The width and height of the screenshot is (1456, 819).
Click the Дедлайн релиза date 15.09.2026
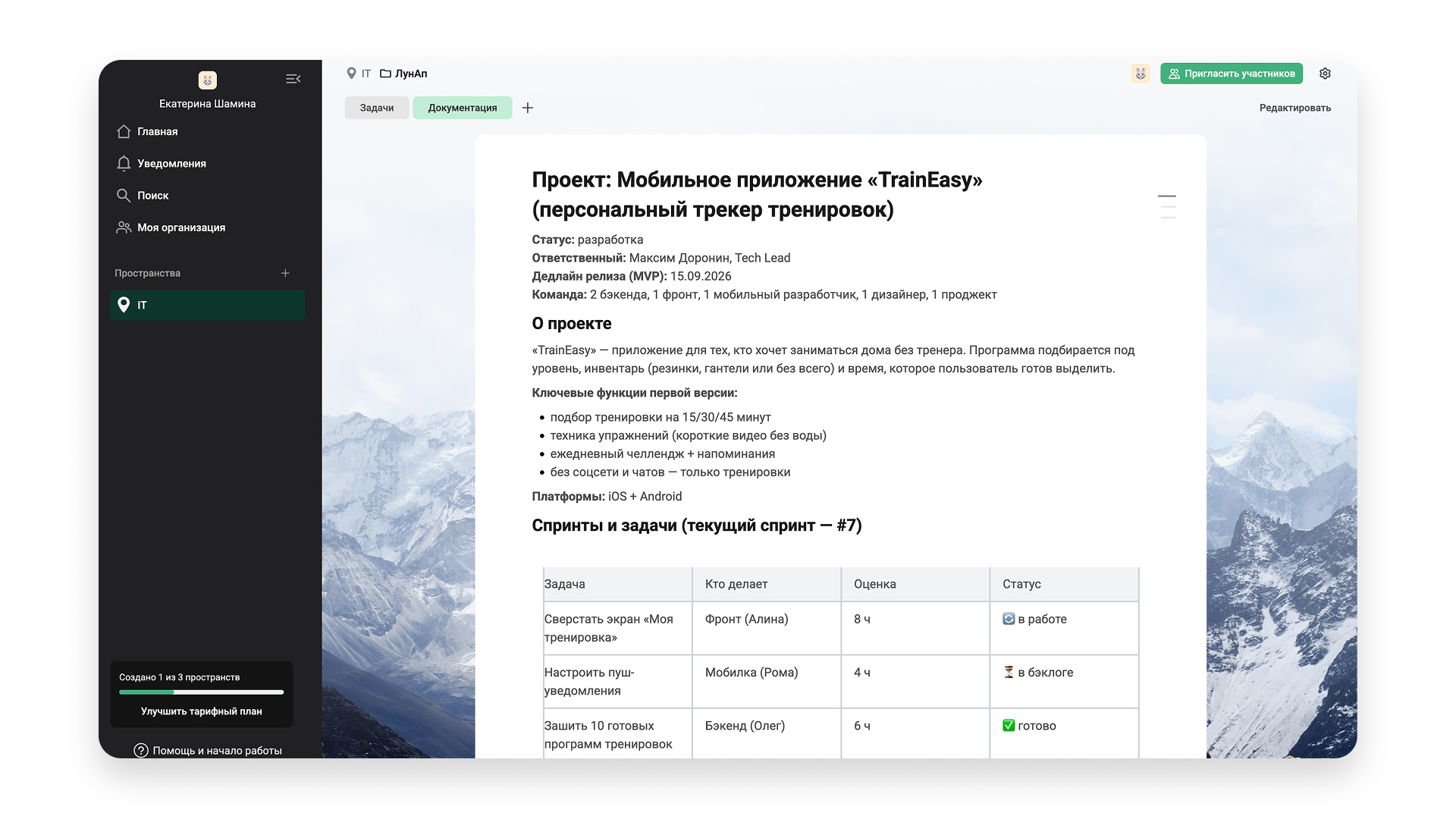click(x=701, y=276)
